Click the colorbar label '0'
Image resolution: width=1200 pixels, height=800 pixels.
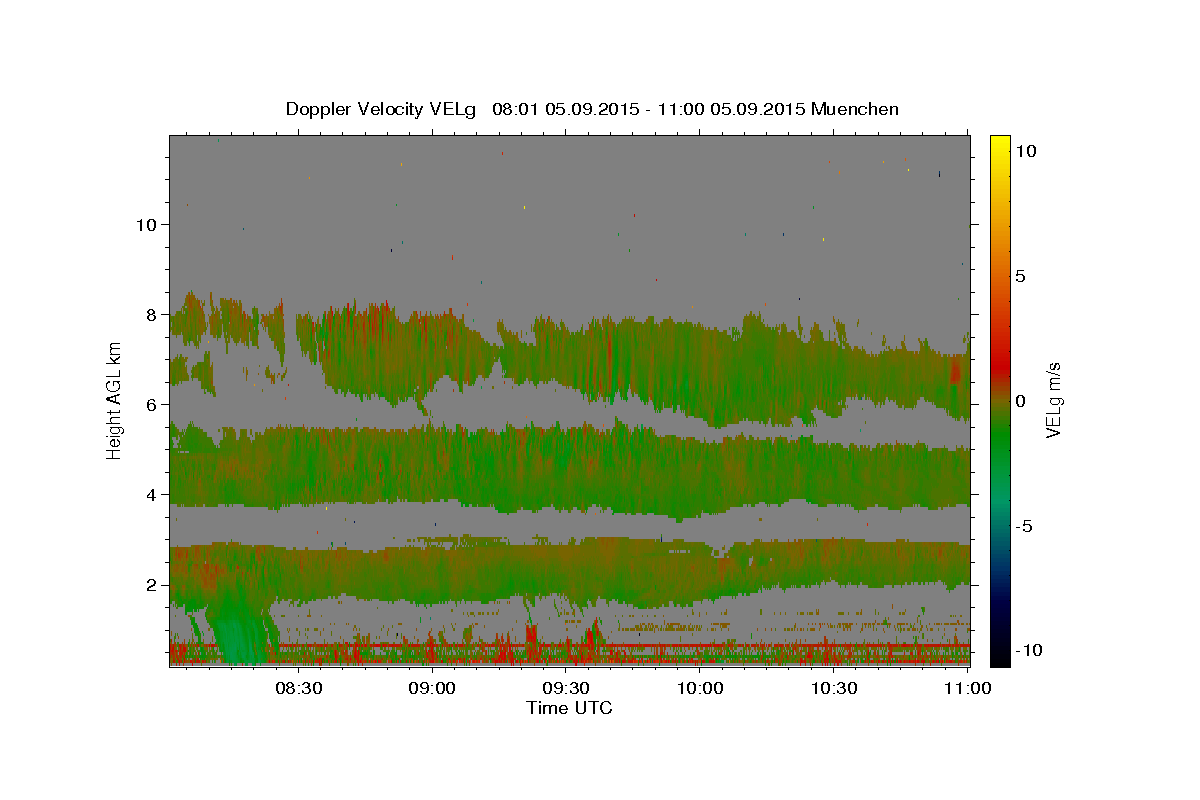(1020, 400)
